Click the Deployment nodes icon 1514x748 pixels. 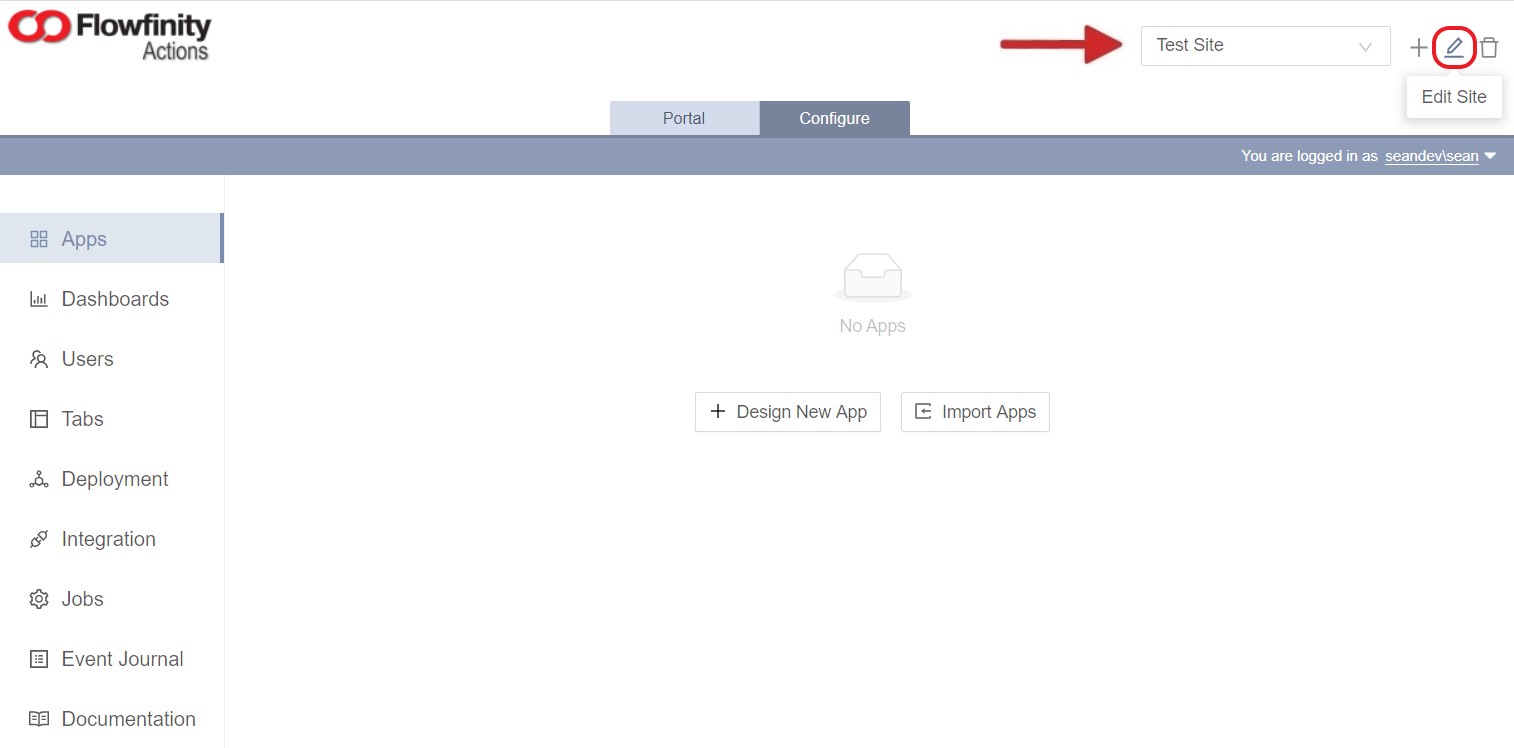[39, 479]
